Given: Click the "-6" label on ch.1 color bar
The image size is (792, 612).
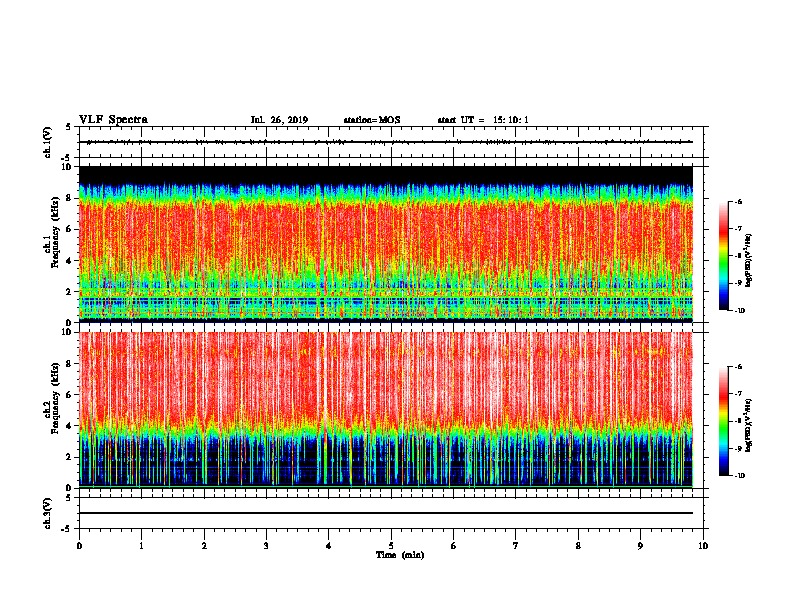Looking at the screenshot, I should pos(739,201).
